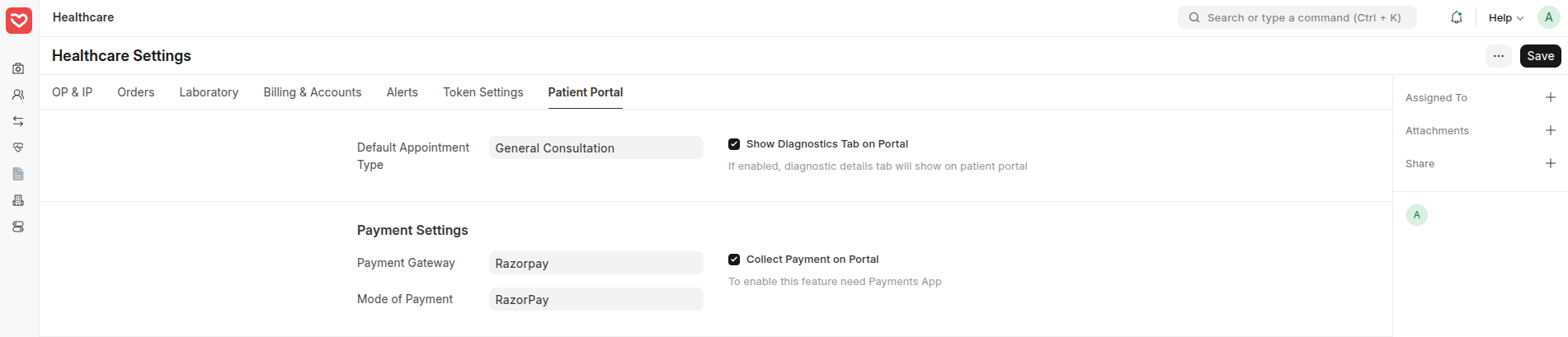Open the patients people icon in sidebar
Viewport: 1568px width, 337px height.
(18, 95)
